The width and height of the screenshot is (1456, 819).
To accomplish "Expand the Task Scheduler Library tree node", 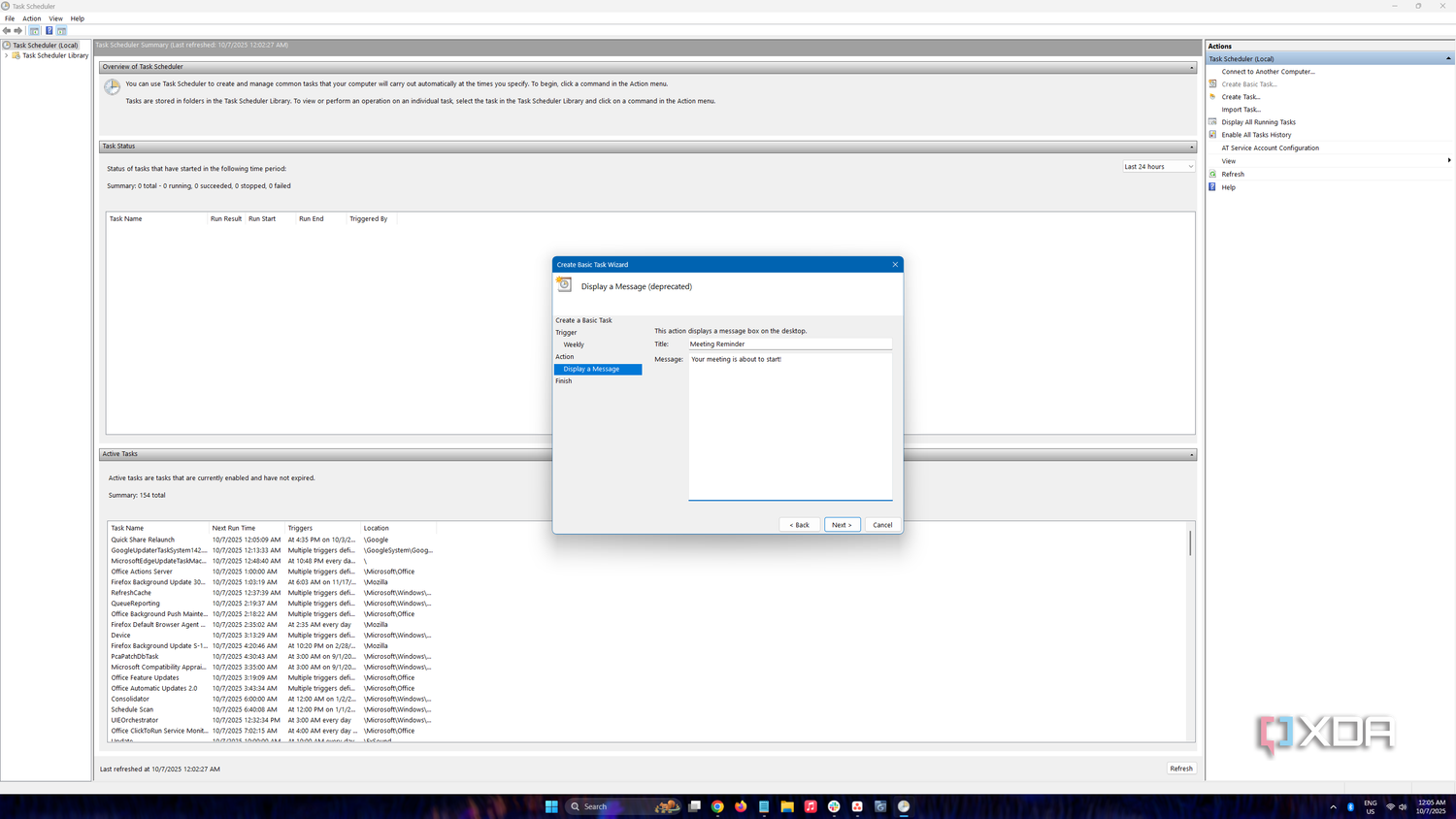I will click(x=7, y=55).
